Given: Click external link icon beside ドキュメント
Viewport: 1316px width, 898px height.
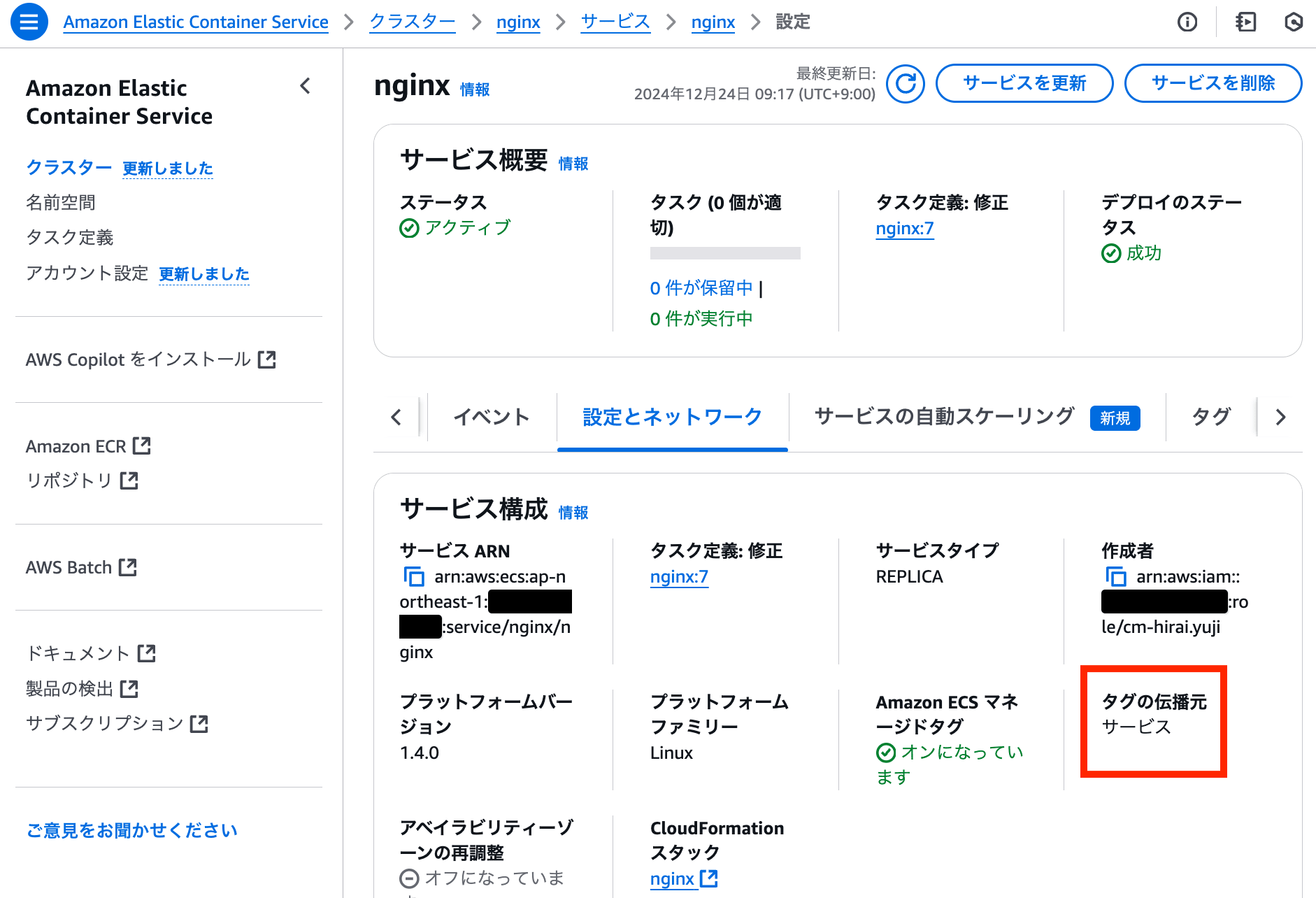Looking at the screenshot, I should [147, 653].
